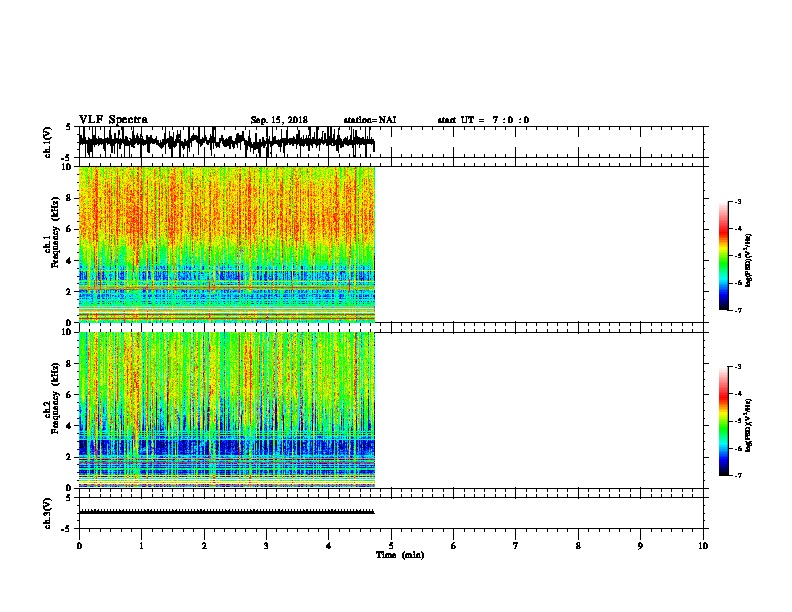Click the "ch.1 Frequency (kHz)" axis label
Image resolution: width=792 pixels, height=612 pixels.
(52, 232)
